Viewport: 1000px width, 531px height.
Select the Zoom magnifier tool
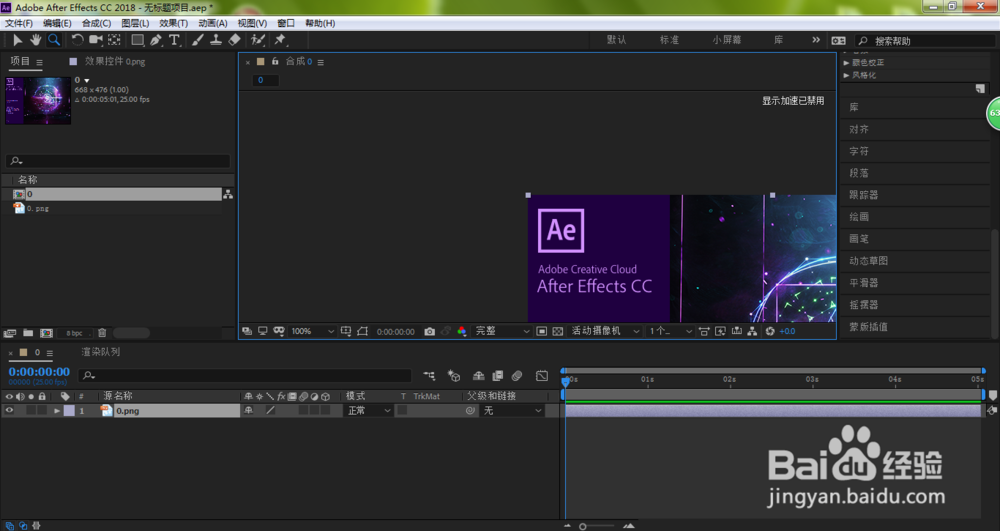[54, 40]
